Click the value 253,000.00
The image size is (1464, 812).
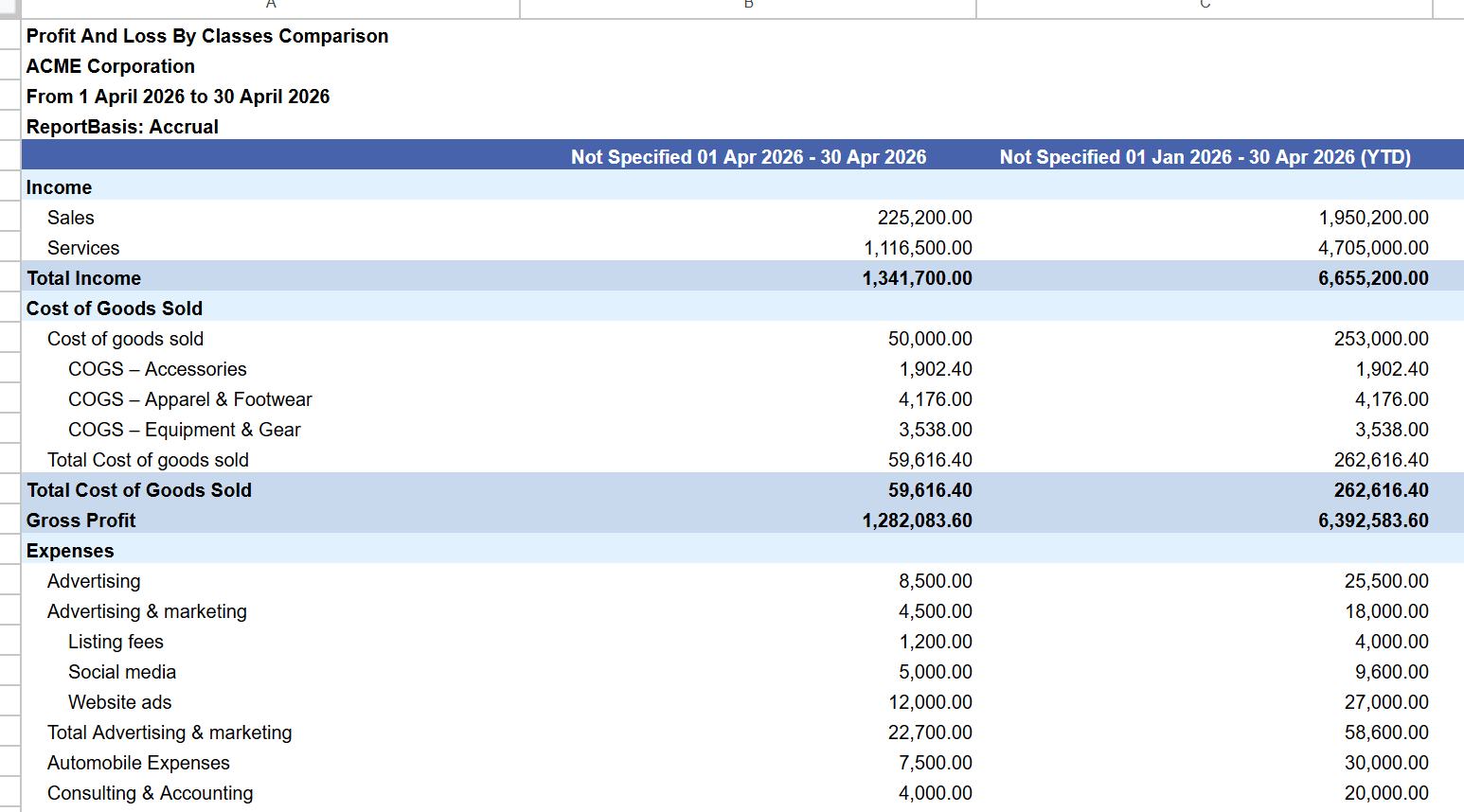pyautogui.click(x=1381, y=339)
